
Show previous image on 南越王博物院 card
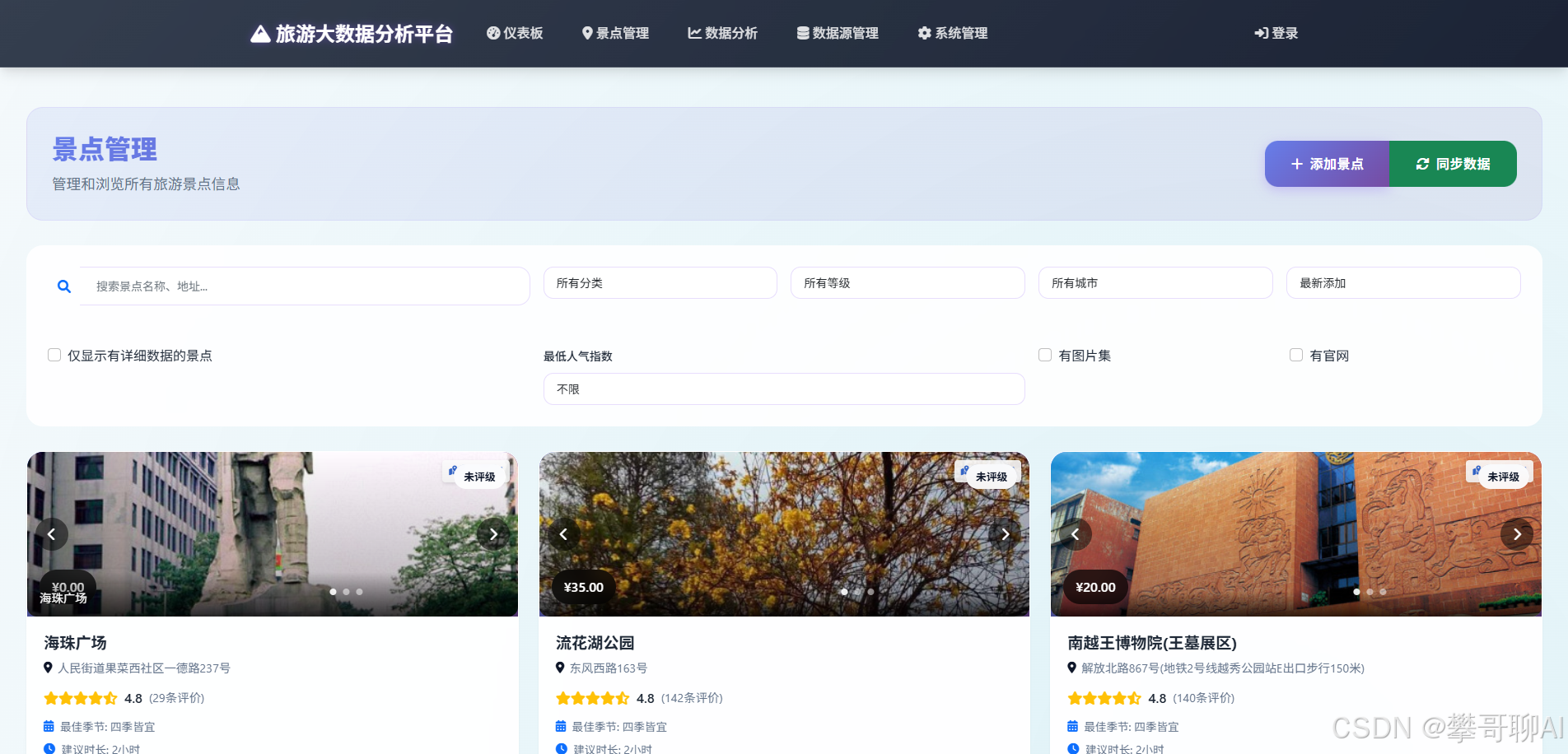click(x=1076, y=534)
